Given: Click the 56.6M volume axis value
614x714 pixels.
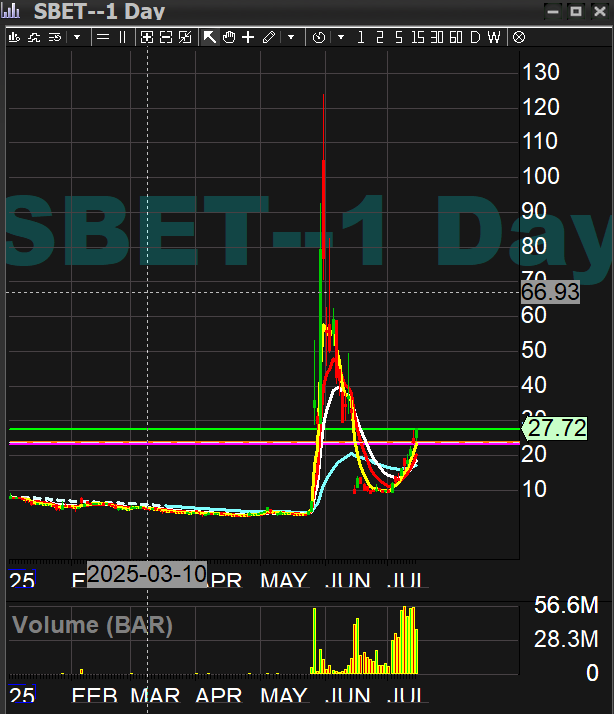Looking at the screenshot, I should click(566, 605).
